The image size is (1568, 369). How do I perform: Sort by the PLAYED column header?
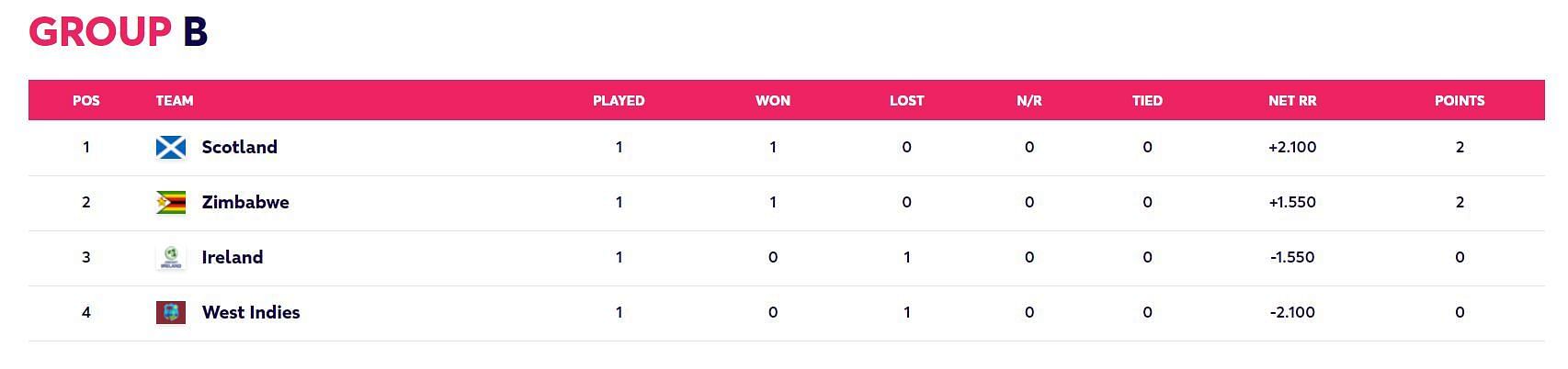pyautogui.click(x=619, y=101)
